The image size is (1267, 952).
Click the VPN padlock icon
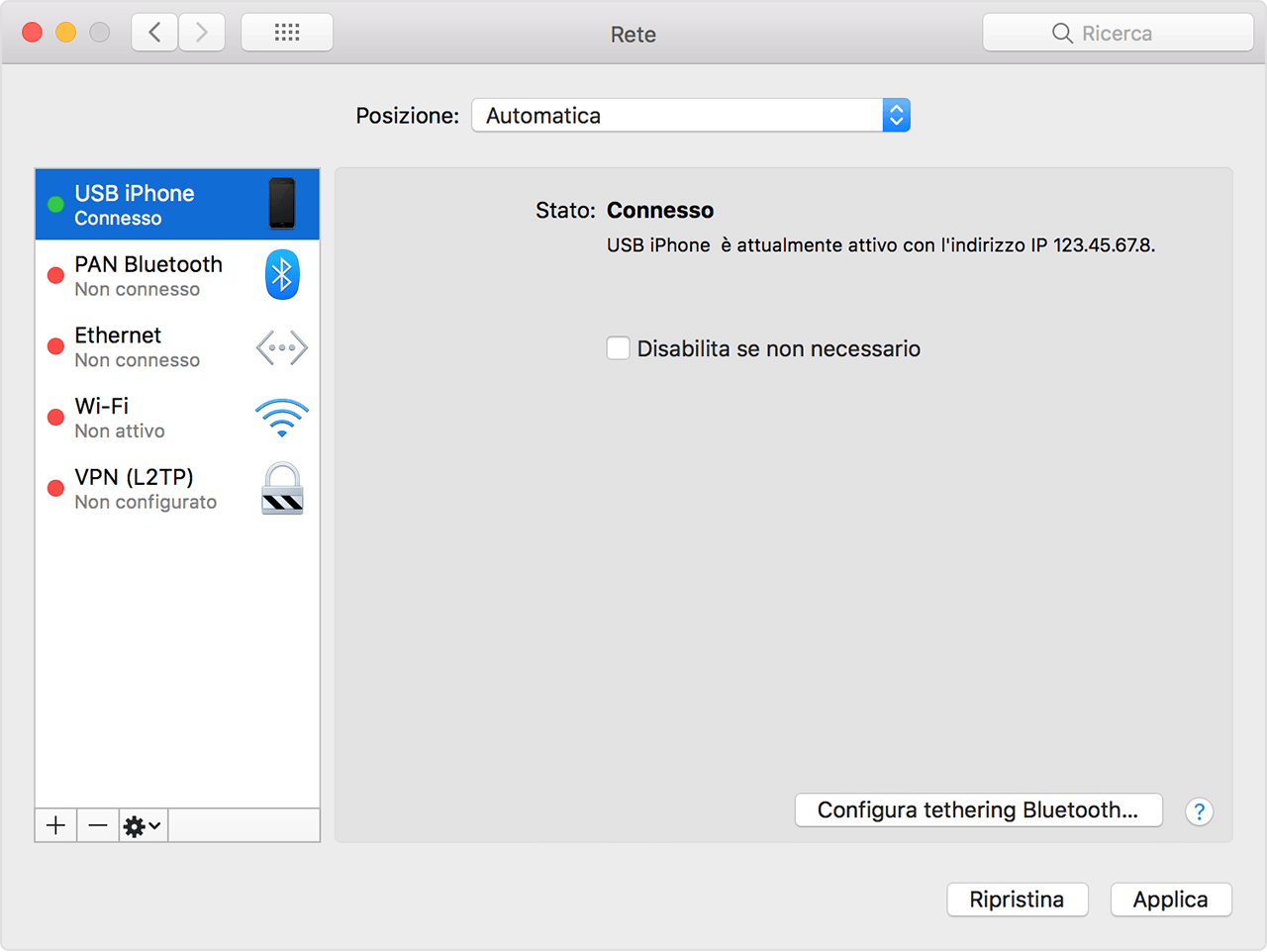click(282, 489)
